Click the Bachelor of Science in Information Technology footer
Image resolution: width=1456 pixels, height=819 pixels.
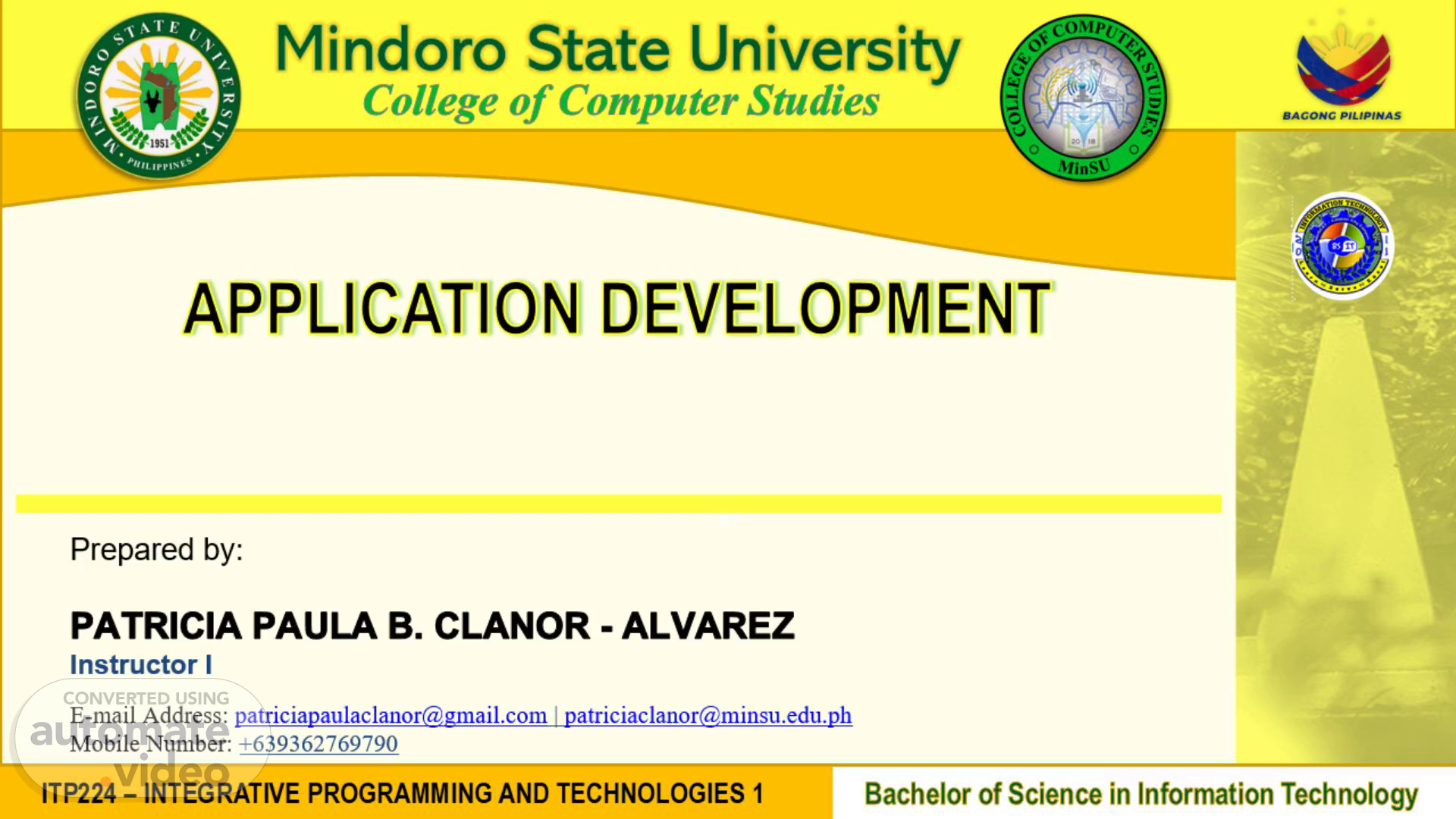pyautogui.click(x=1141, y=794)
